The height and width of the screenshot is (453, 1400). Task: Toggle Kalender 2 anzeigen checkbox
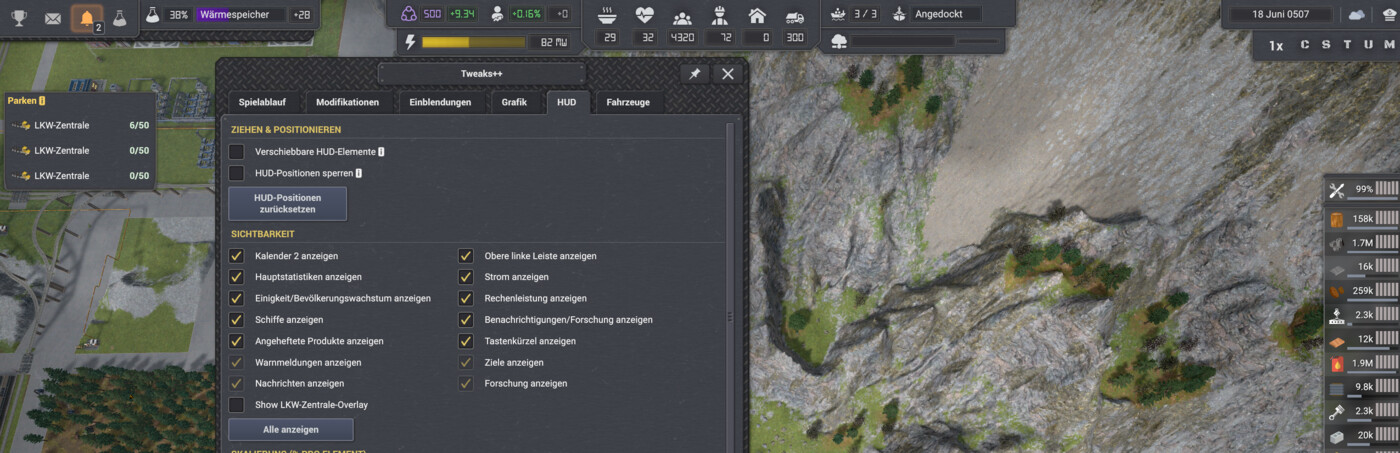pyautogui.click(x=236, y=256)
